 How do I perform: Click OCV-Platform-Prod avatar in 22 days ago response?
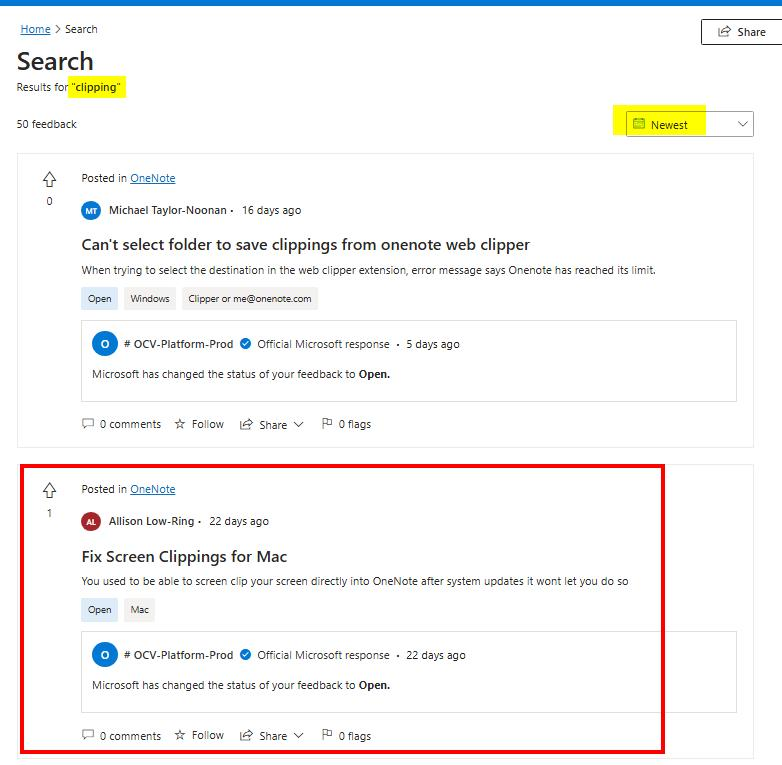105,655
